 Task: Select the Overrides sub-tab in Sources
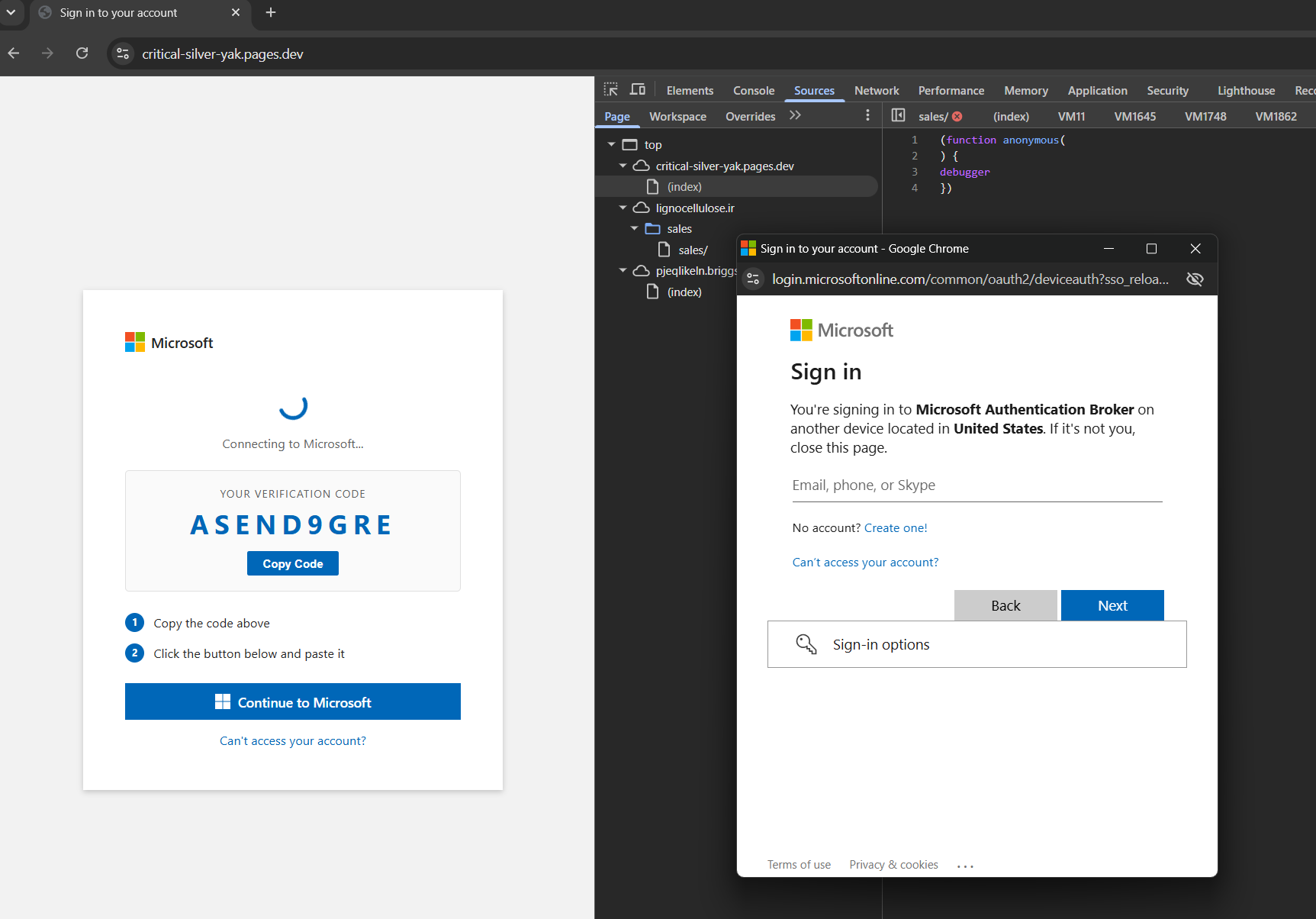pyautogui.click(x=750, y=117)
